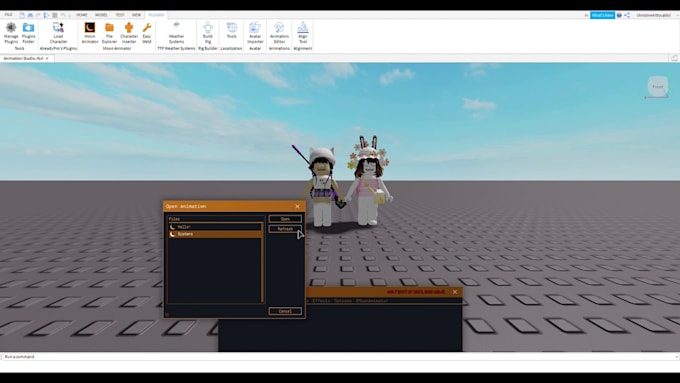
Task: Switch to the TEST ribbon tab
Action: (x=120, y=15)
